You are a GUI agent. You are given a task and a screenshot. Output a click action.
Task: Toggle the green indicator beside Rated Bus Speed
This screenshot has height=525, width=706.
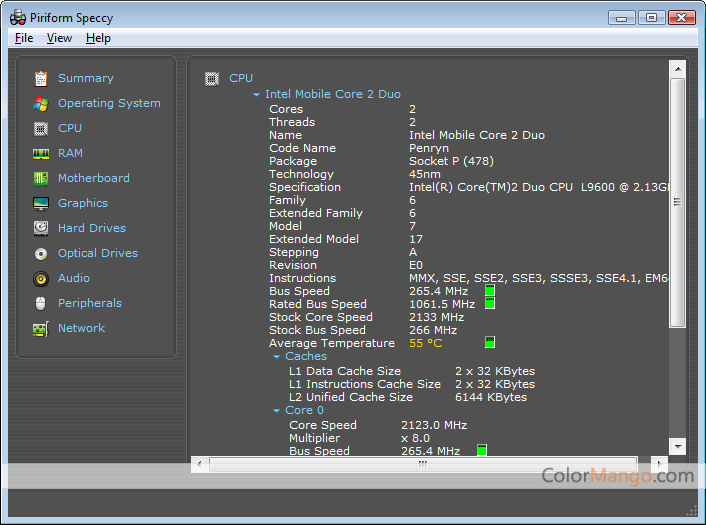point(490,304)
